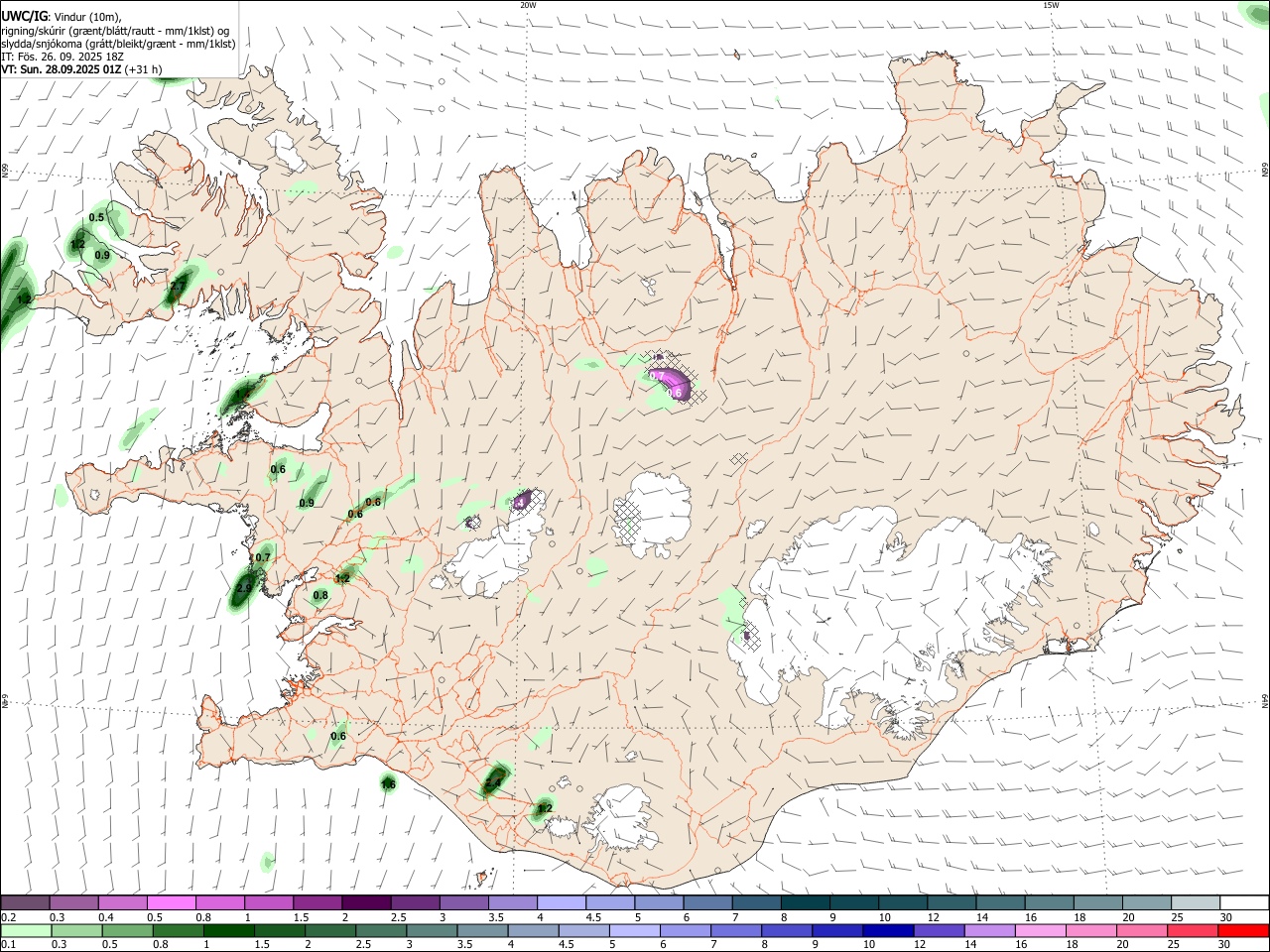Click the 2.7 precipitation value in the Westfjords
Screen dimensions: 1270x952
click(178, 286)
